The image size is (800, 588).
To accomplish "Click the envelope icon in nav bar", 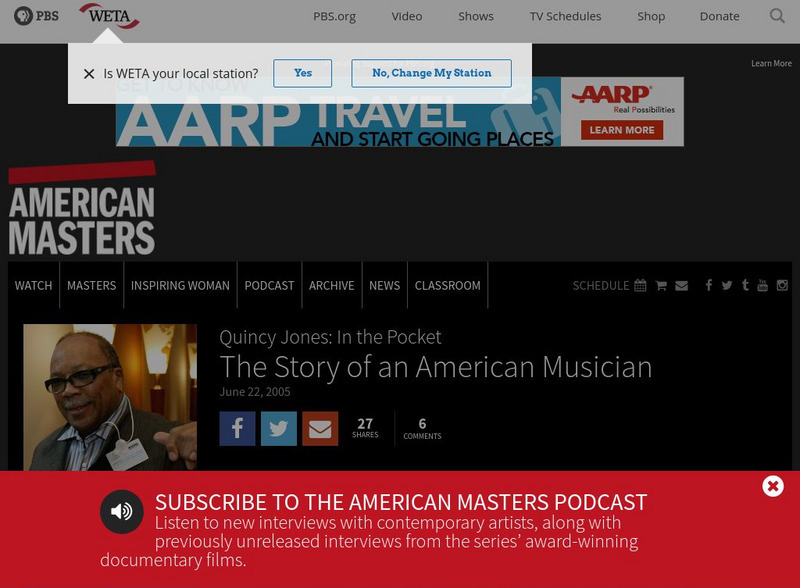I will (x=682, y=285).
